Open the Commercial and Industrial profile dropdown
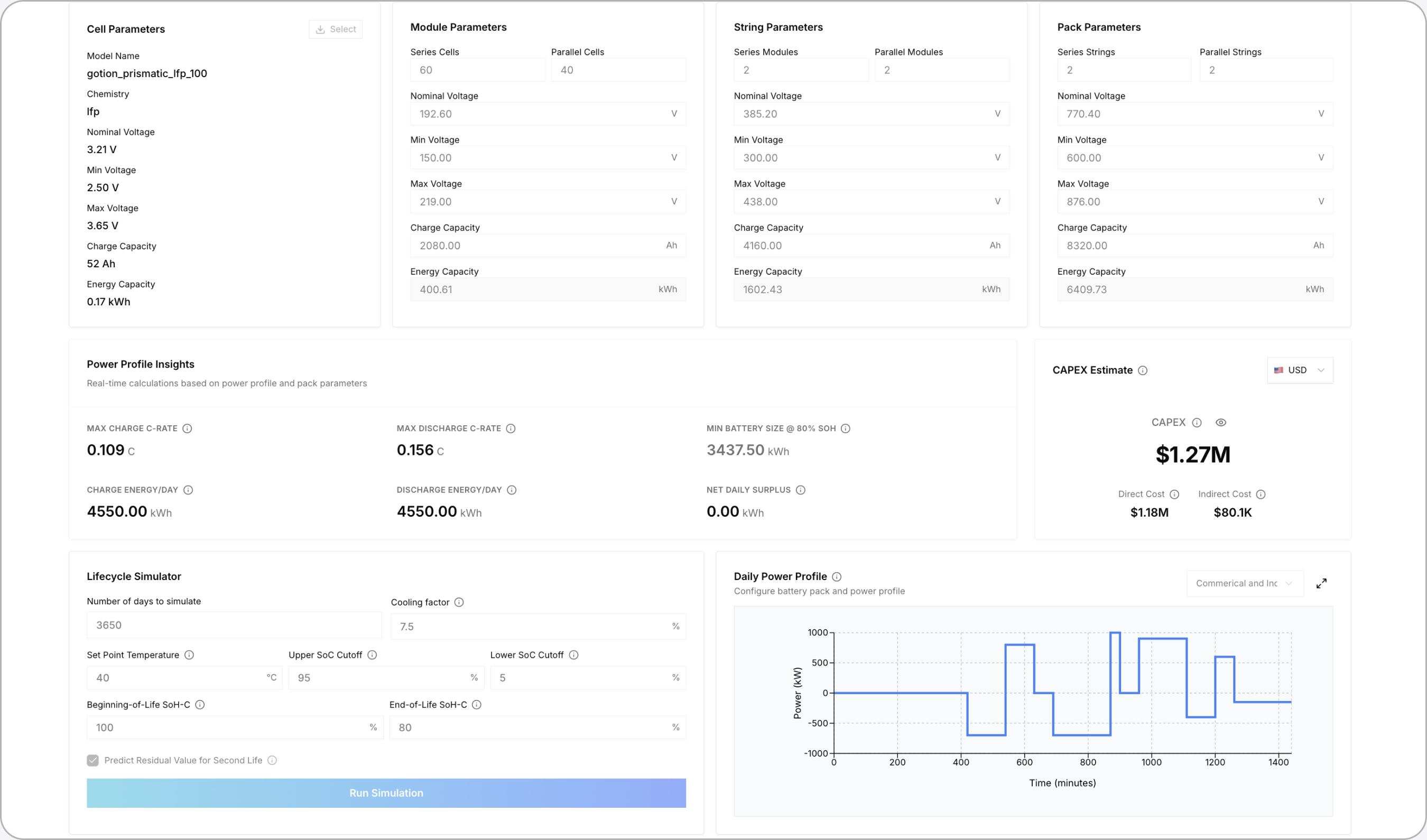 click(1245, 584)
